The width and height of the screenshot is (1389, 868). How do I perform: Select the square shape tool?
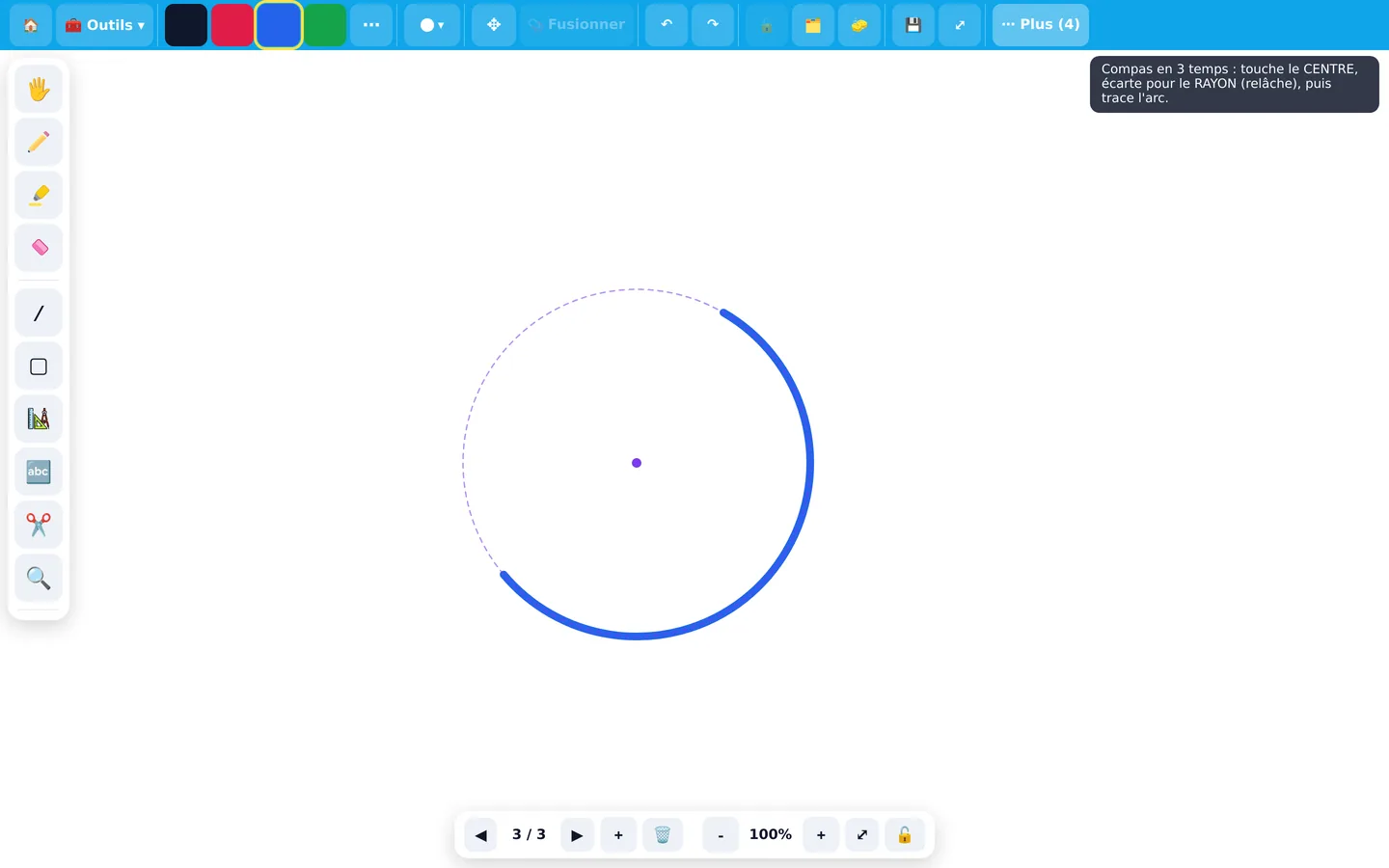[x=39, y=366]
